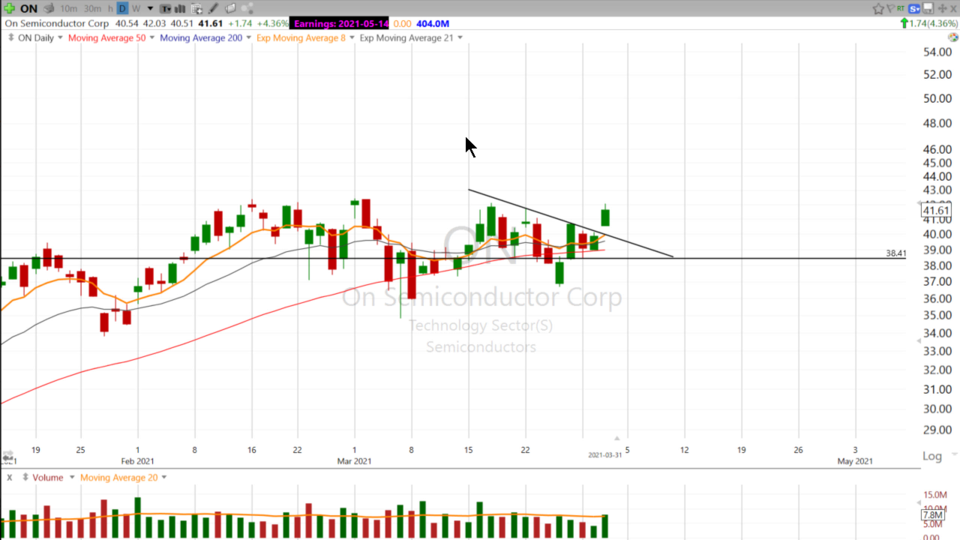Click the descending trendline on chart
This screenshot has width=960, height=540.
point(569,223)
